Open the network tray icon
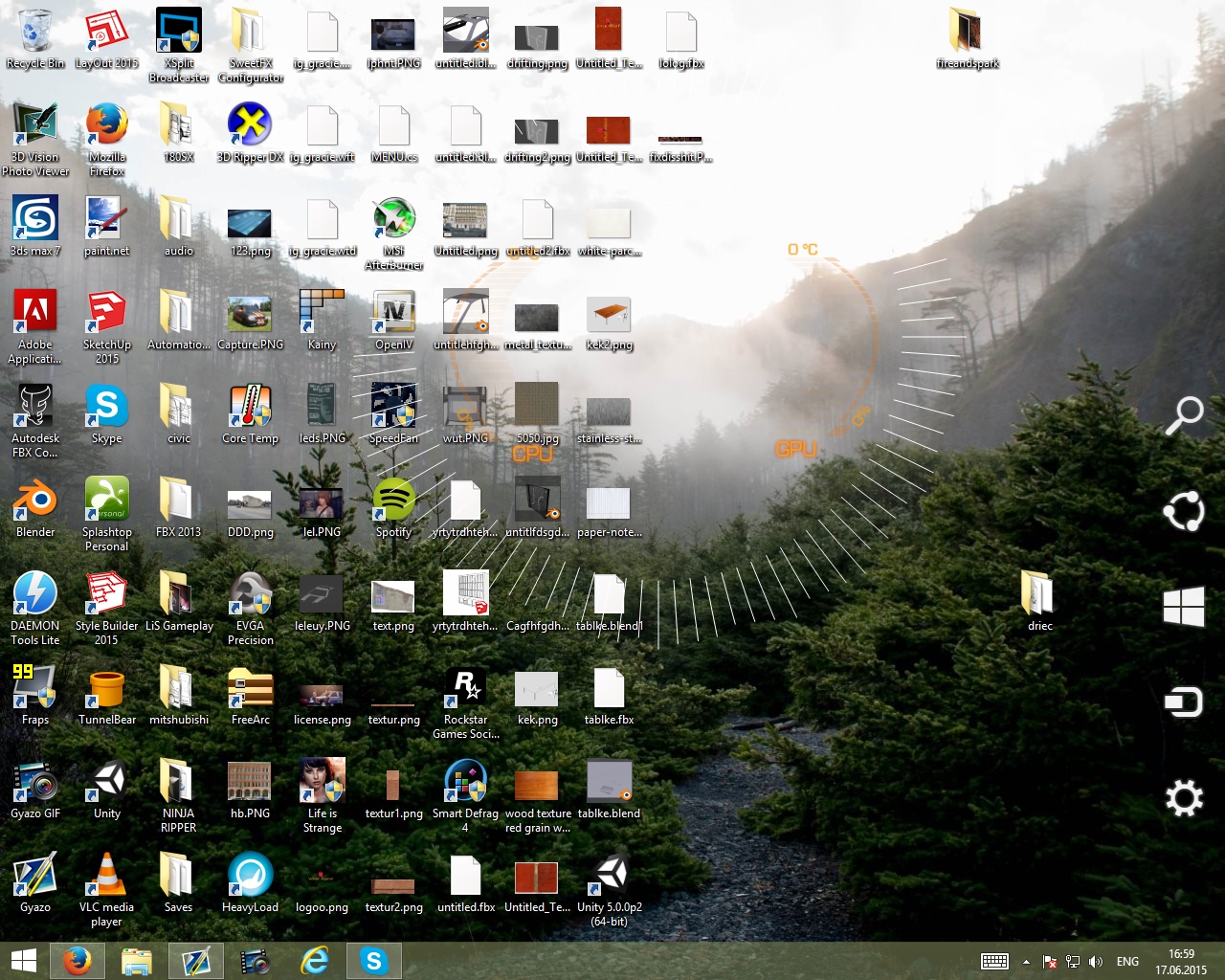The height and width of the screenshot is (980, 1225). point(1073,962)
